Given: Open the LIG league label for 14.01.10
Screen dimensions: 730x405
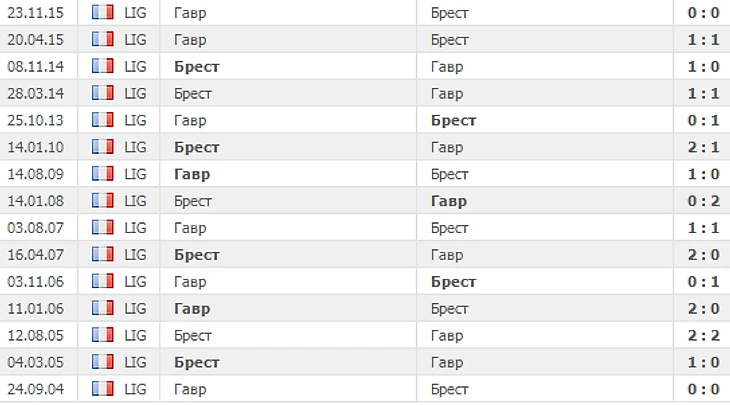Looking at the screenshot, I should 135,147.
